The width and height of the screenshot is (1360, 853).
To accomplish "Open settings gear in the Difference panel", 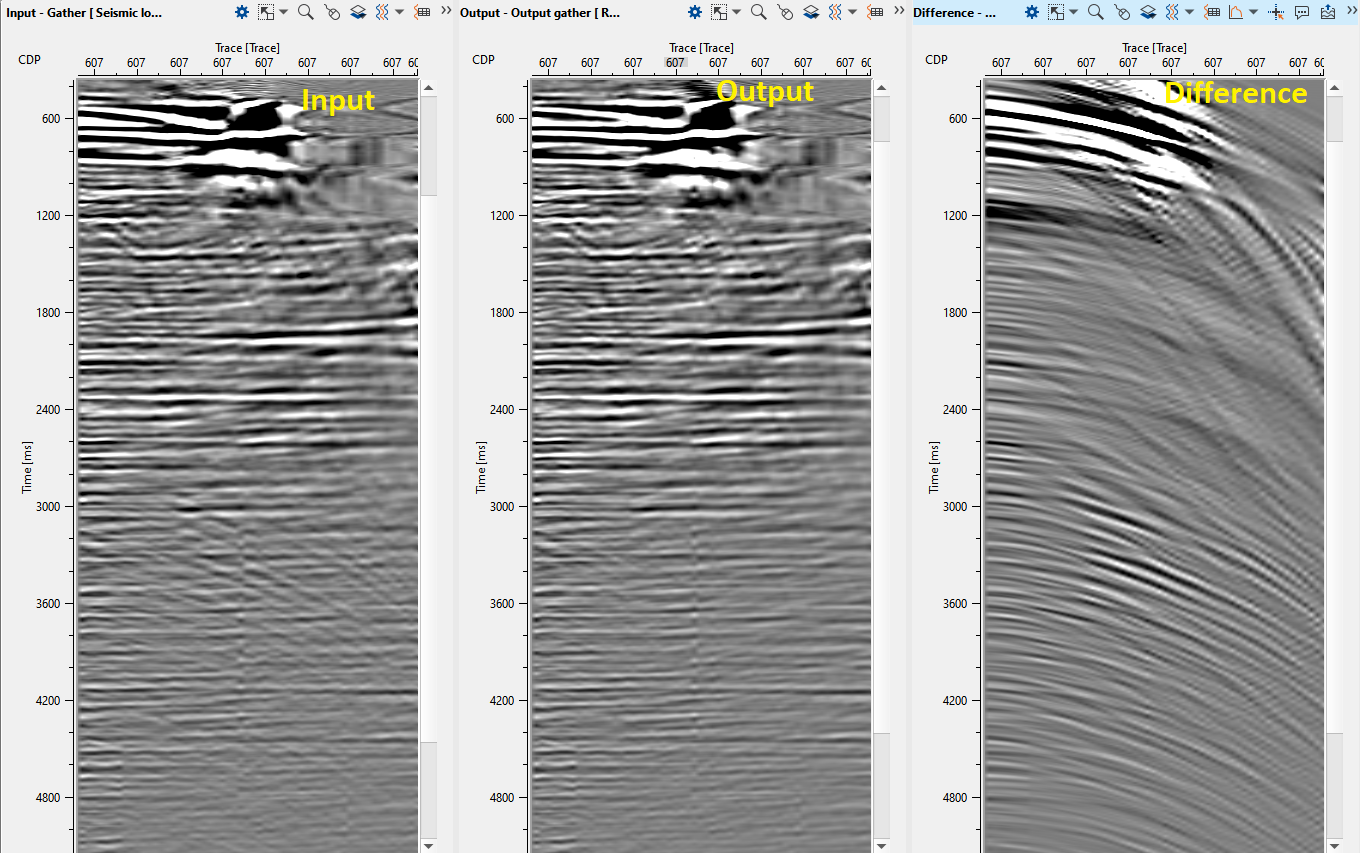I will pyautogui.click(x=1031, y=12).
